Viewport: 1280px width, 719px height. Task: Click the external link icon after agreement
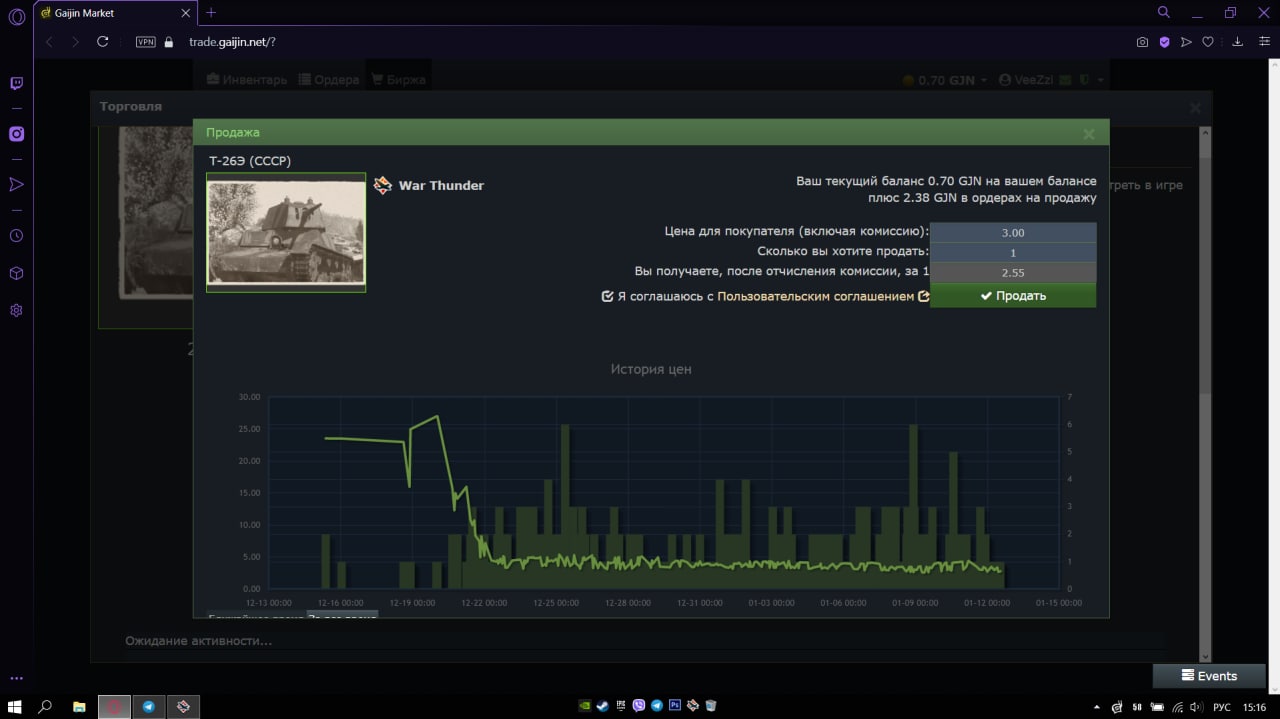pos(923,296)
